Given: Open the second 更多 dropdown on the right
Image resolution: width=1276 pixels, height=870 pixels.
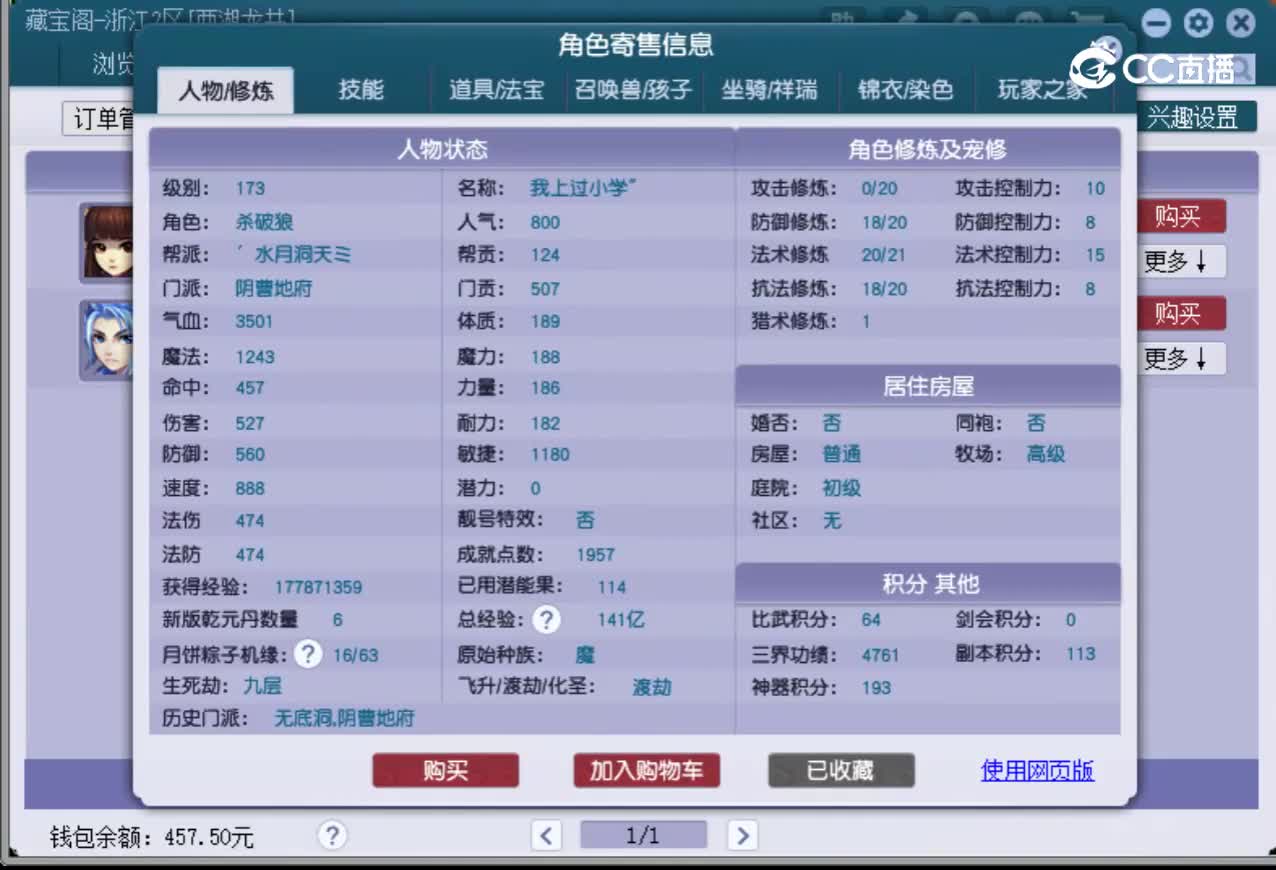Looking at the screenshot, I should 1182,359.
